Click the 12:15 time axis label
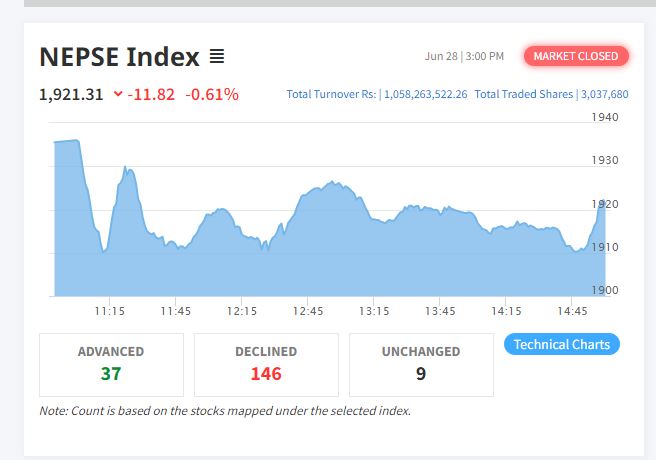656x460 pixels. click(x=242, y=311)
